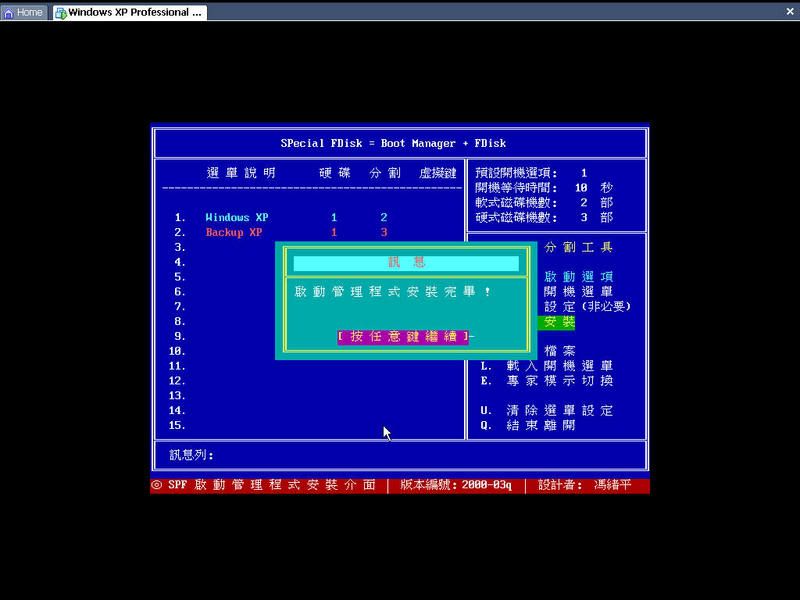This screenshot has width=800, height=600.
Task: Click the SPF 啟動管理程式安裝介面 status text
Action: click(271, 485)
